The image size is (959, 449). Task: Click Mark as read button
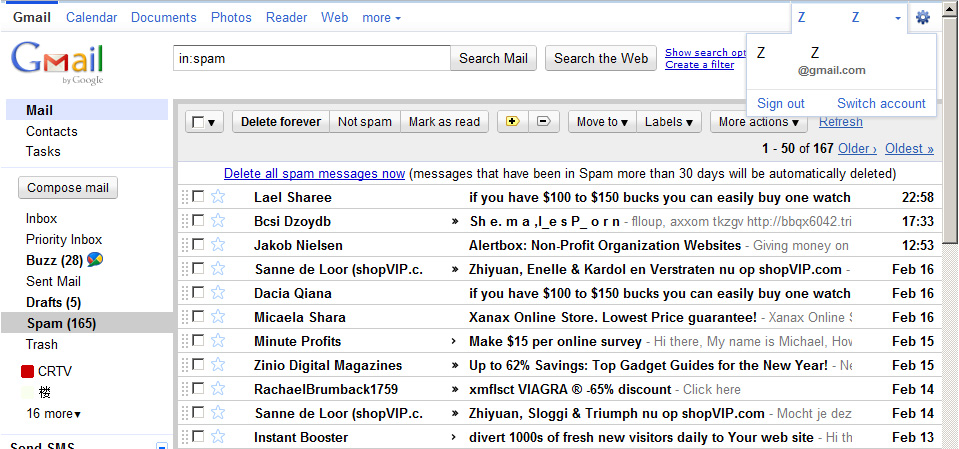(444, 122)
